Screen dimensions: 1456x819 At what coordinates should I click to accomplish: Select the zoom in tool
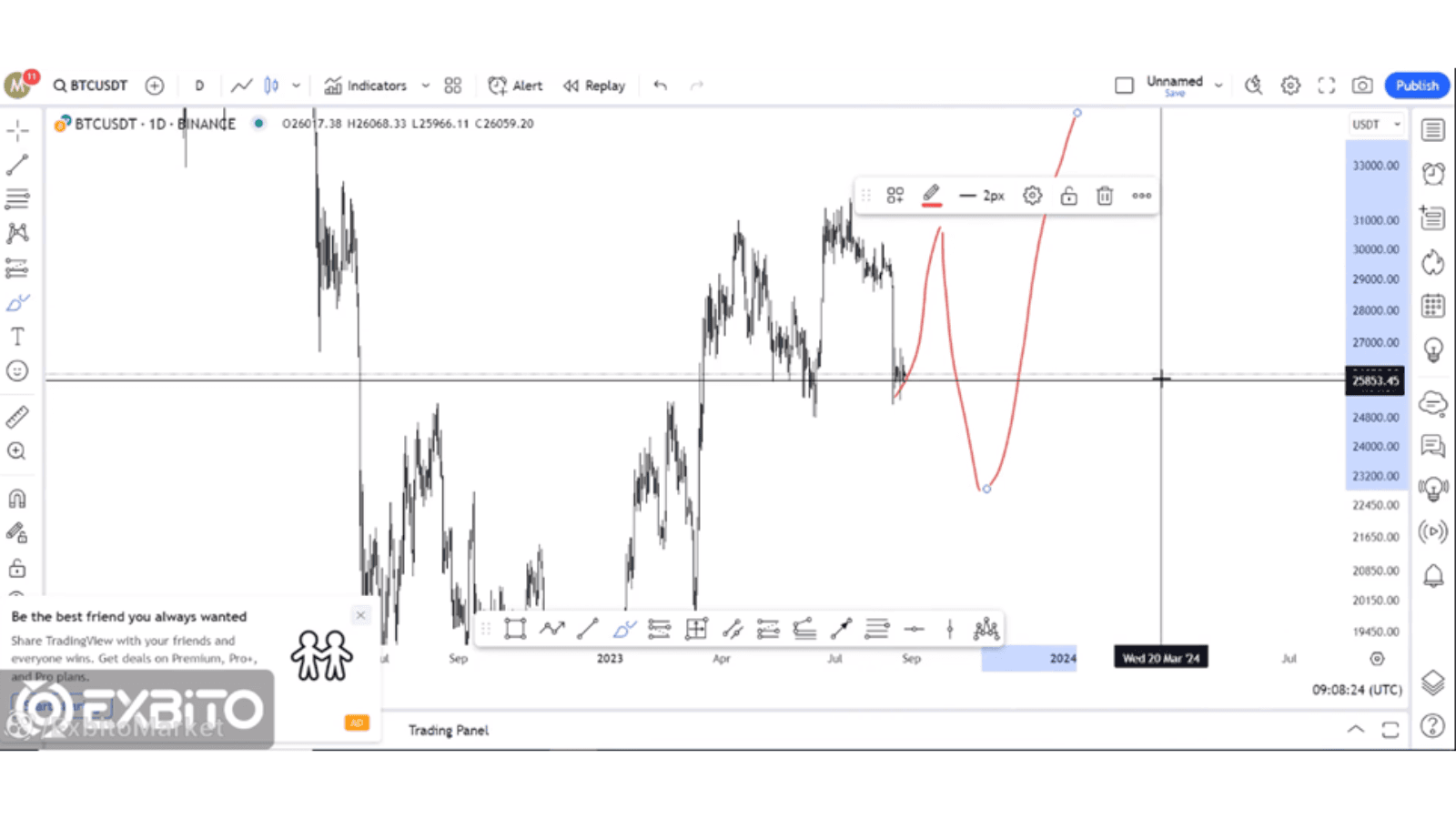point(17,451)
